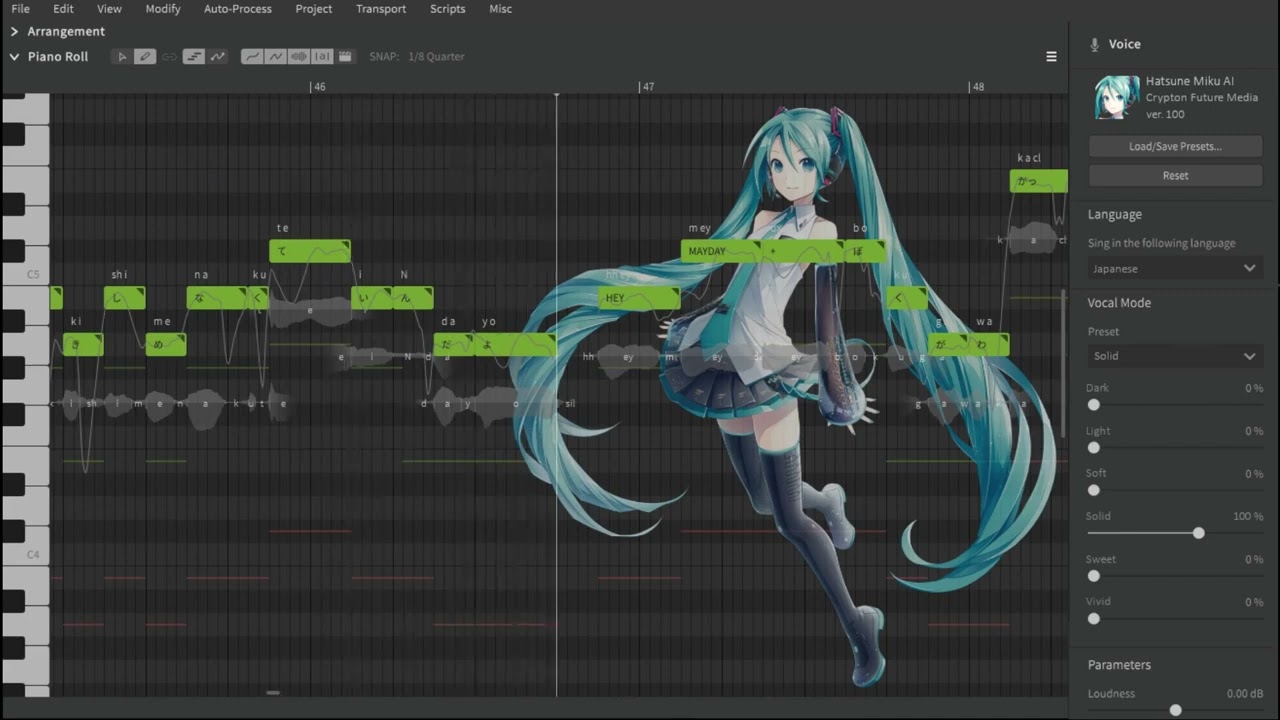The image size is (1280, 720).
Task: Select the MAYDAY note
Action: pyautogui.click(x=721, y=251)
